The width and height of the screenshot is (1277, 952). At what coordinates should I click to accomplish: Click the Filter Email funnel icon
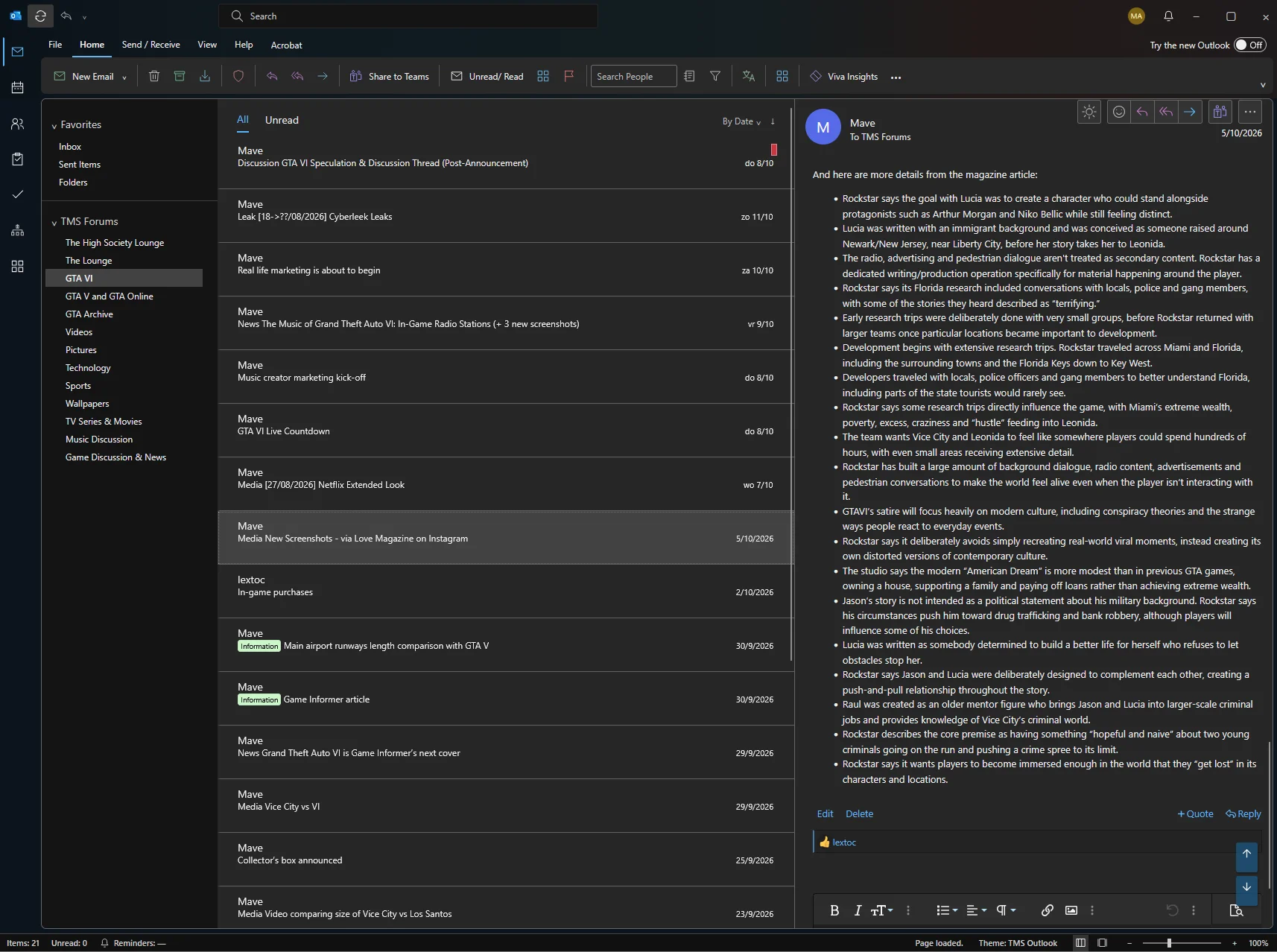coord(715,76)
